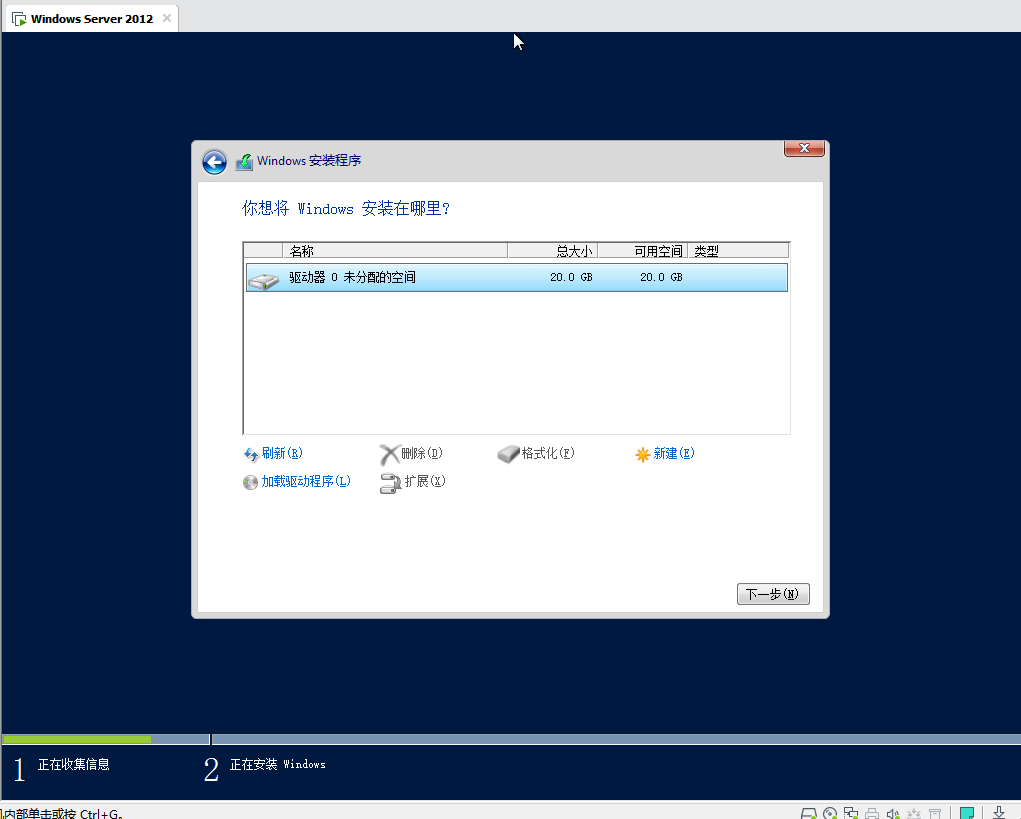Screen dimensions: 1021x819
Task: Click the Name (名称) column header
Action: coord(395,251)
